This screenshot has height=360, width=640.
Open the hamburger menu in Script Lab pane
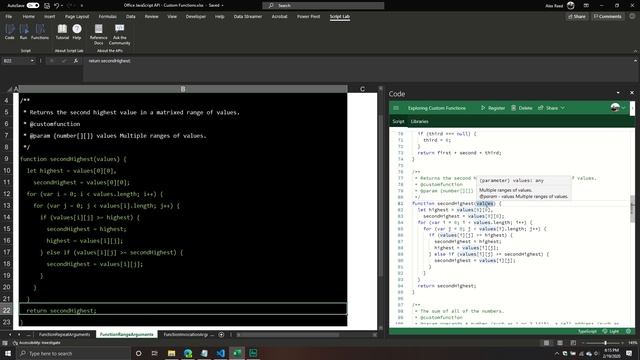[396, 108]
